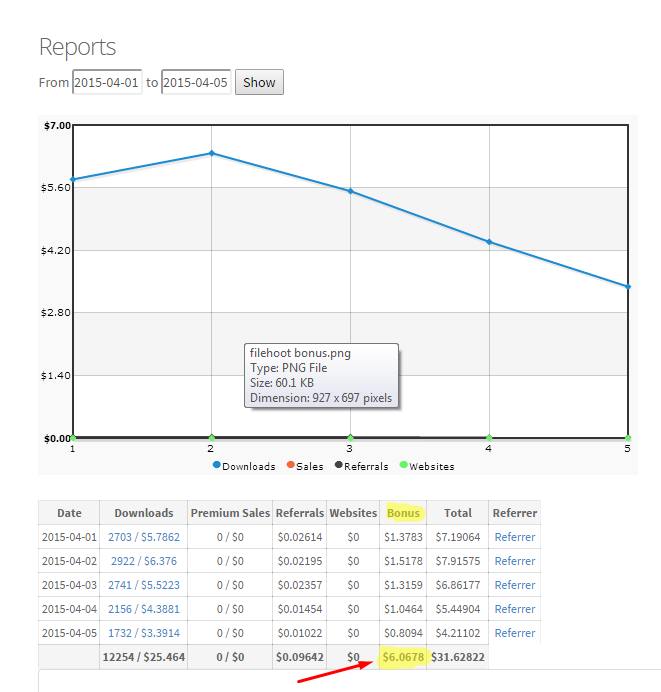Select referrals value $0.02195
The width and height of the screenshot is (661, 692).
(300, 561)
